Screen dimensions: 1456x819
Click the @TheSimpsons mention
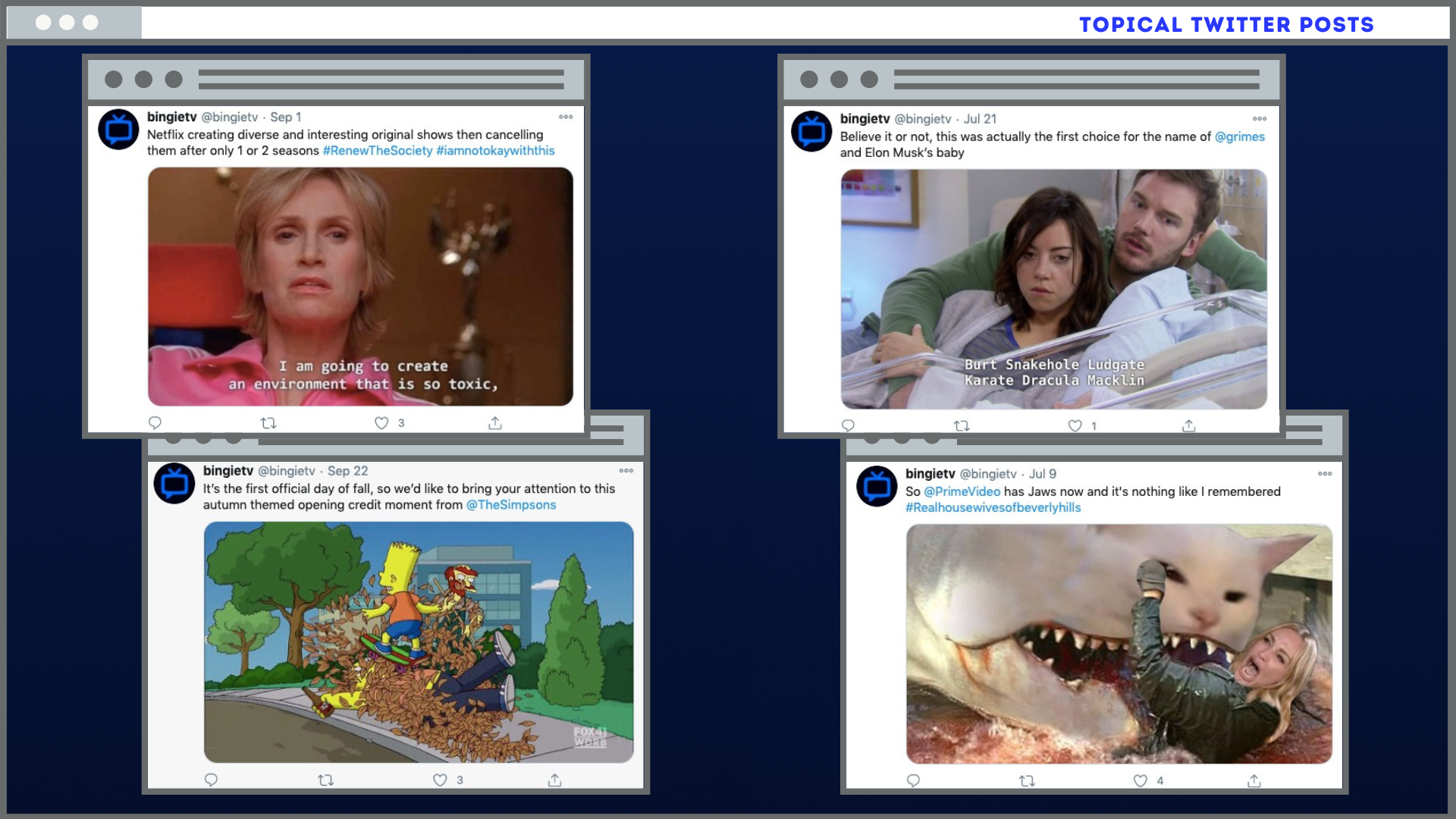coord(510,505)
